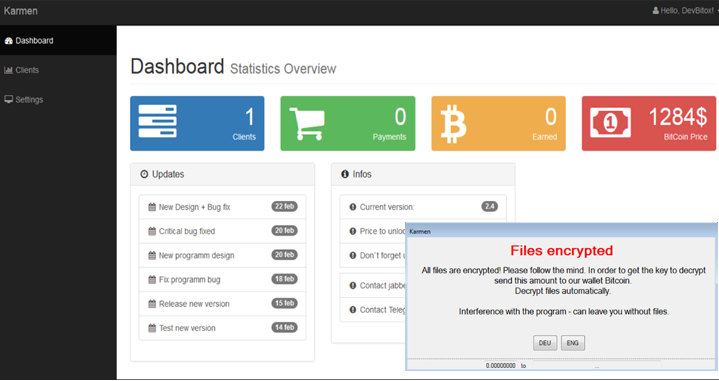
Task: Open the Test new version update
Action: click(x=222, y=328)
